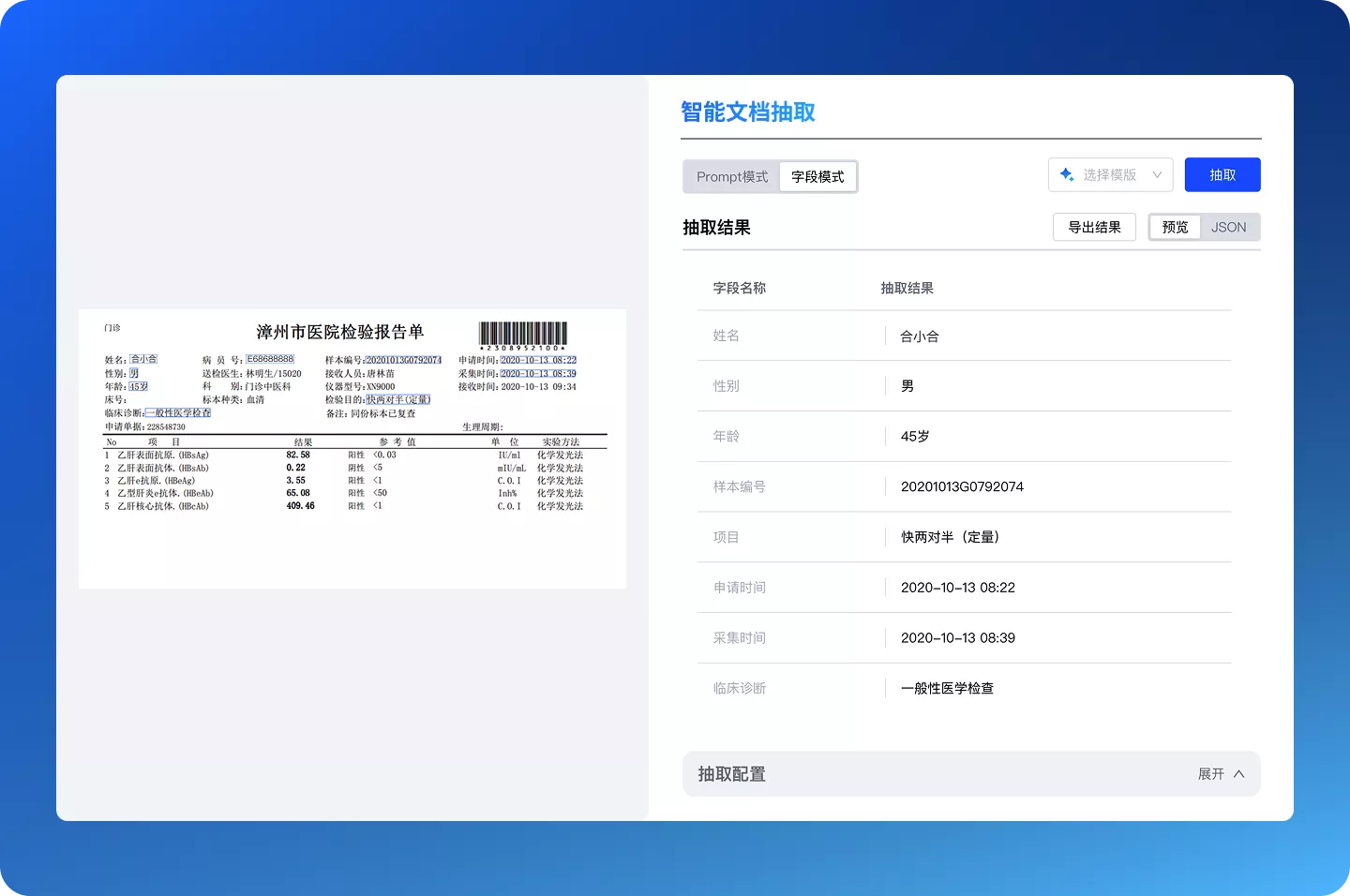Click the blue 抽取 extraction button

pos(1222,174)
